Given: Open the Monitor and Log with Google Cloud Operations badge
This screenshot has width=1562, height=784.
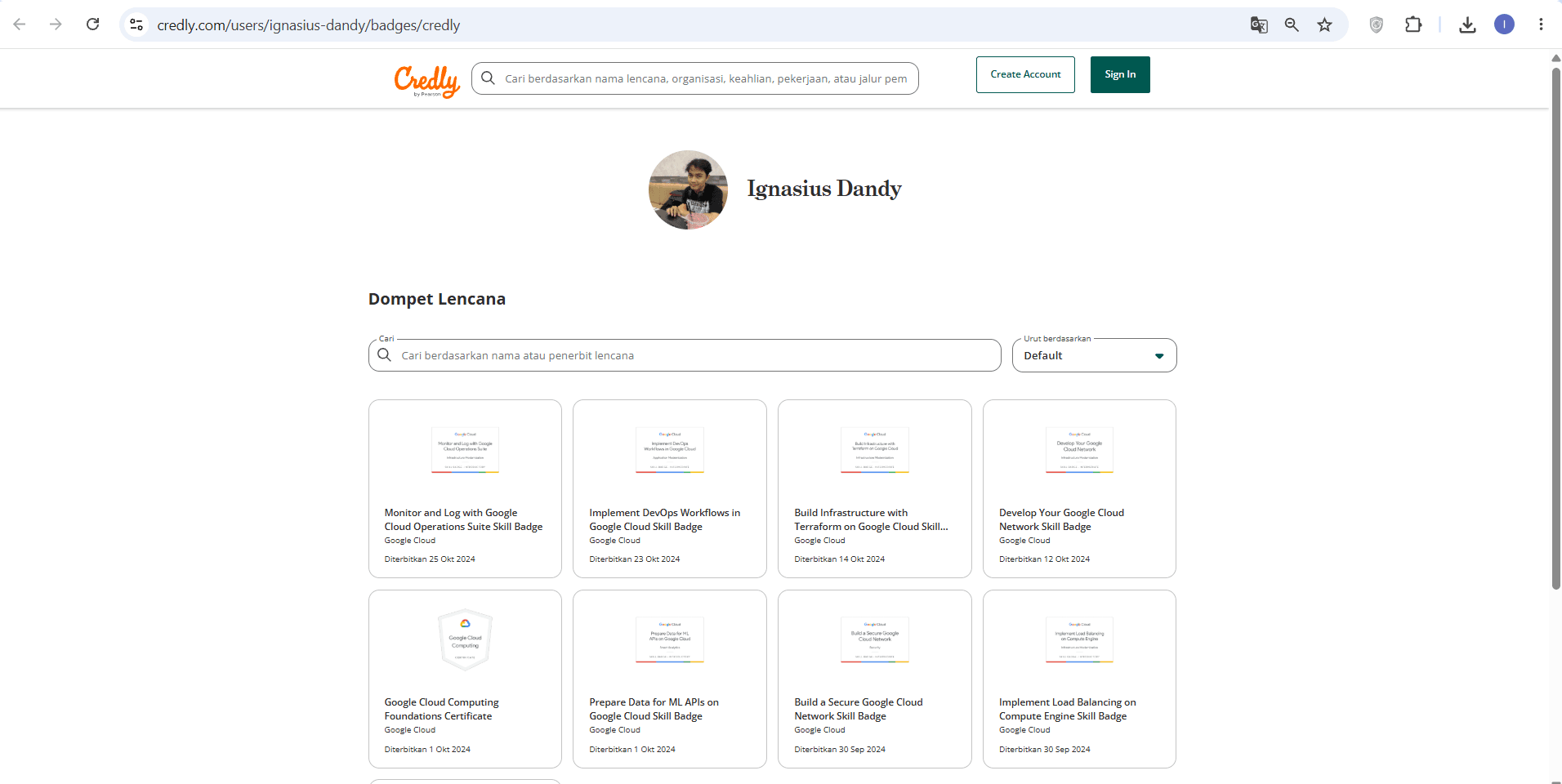Looking at the screenshot, I should (465, 488).
